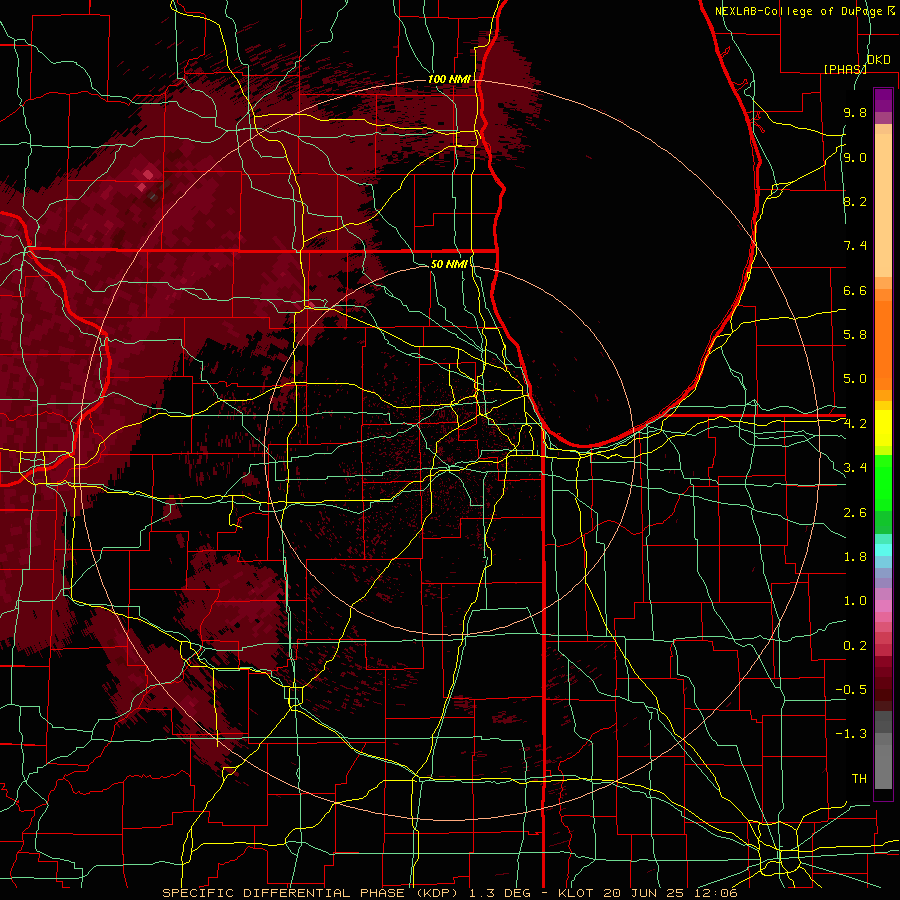This screenshot has width=900, height=900.
Task: Click the 50 NMI range ring label
Action: click(449, 264)
